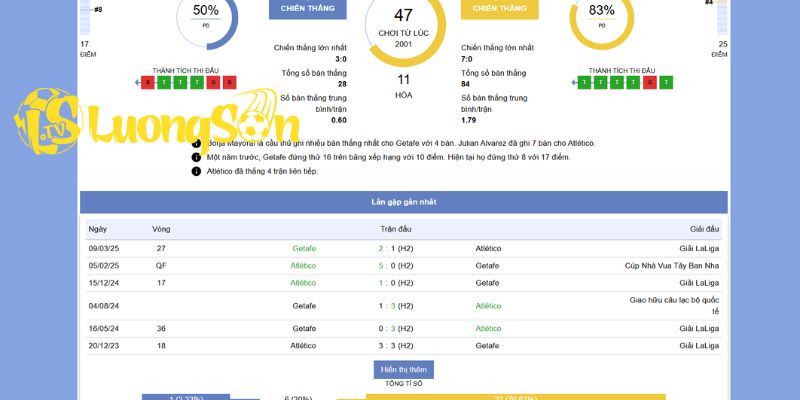Screen dimensions: 800x400
Task: Click info icon beside Borja Mayoral fact
Action: [x=196, y=143]
